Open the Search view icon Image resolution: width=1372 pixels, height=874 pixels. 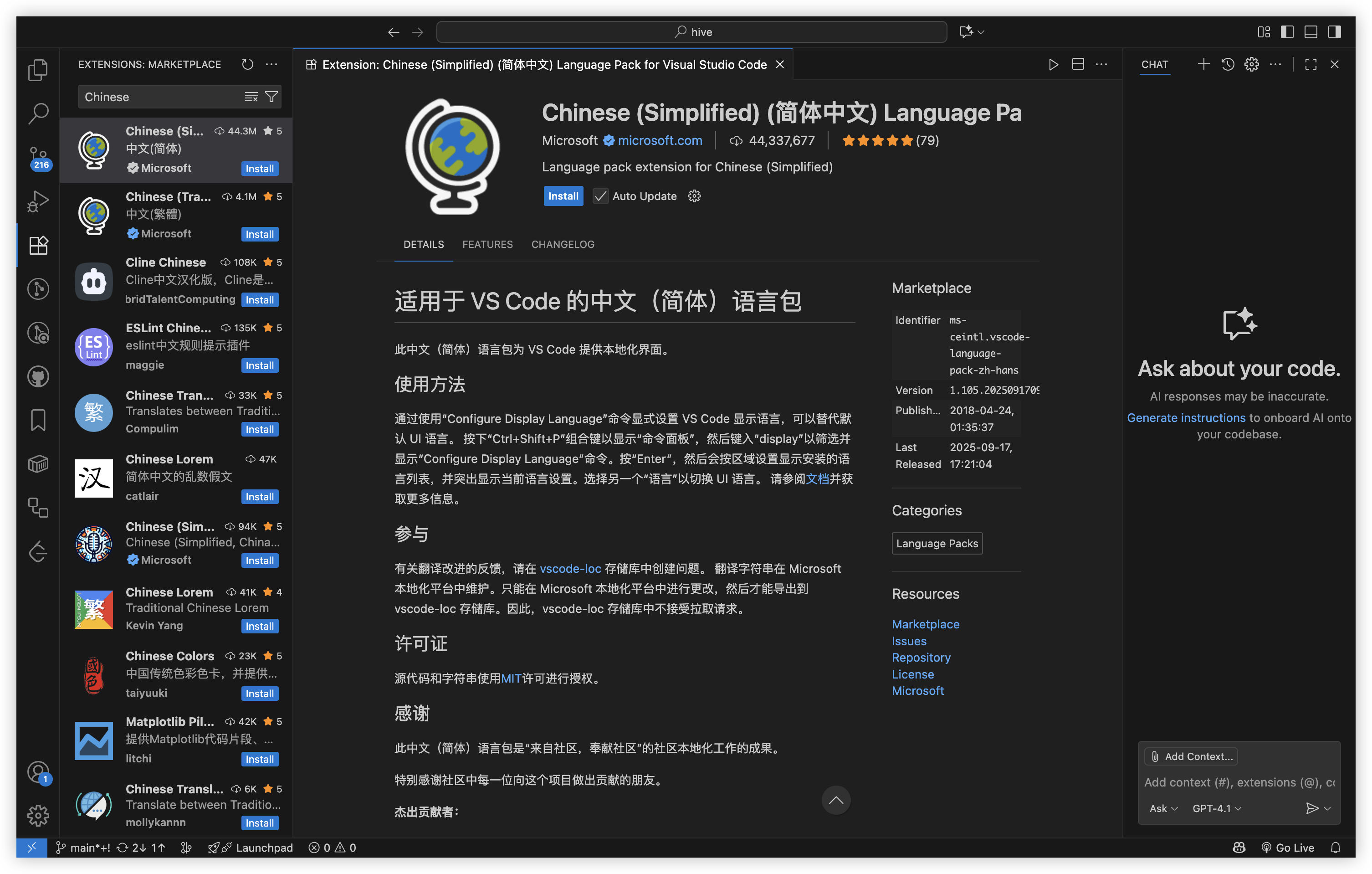(38, 113)
